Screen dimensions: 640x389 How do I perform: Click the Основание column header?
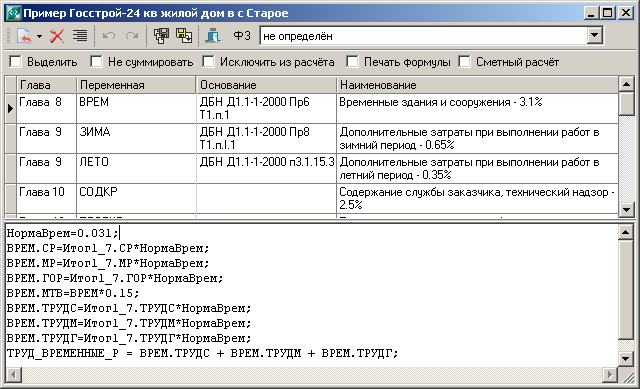pos(267,85)
